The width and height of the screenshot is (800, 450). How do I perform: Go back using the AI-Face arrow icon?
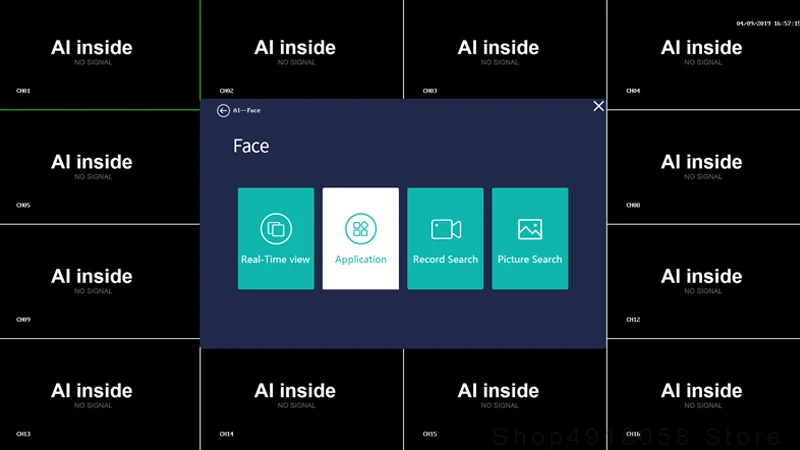click(223, 110)
